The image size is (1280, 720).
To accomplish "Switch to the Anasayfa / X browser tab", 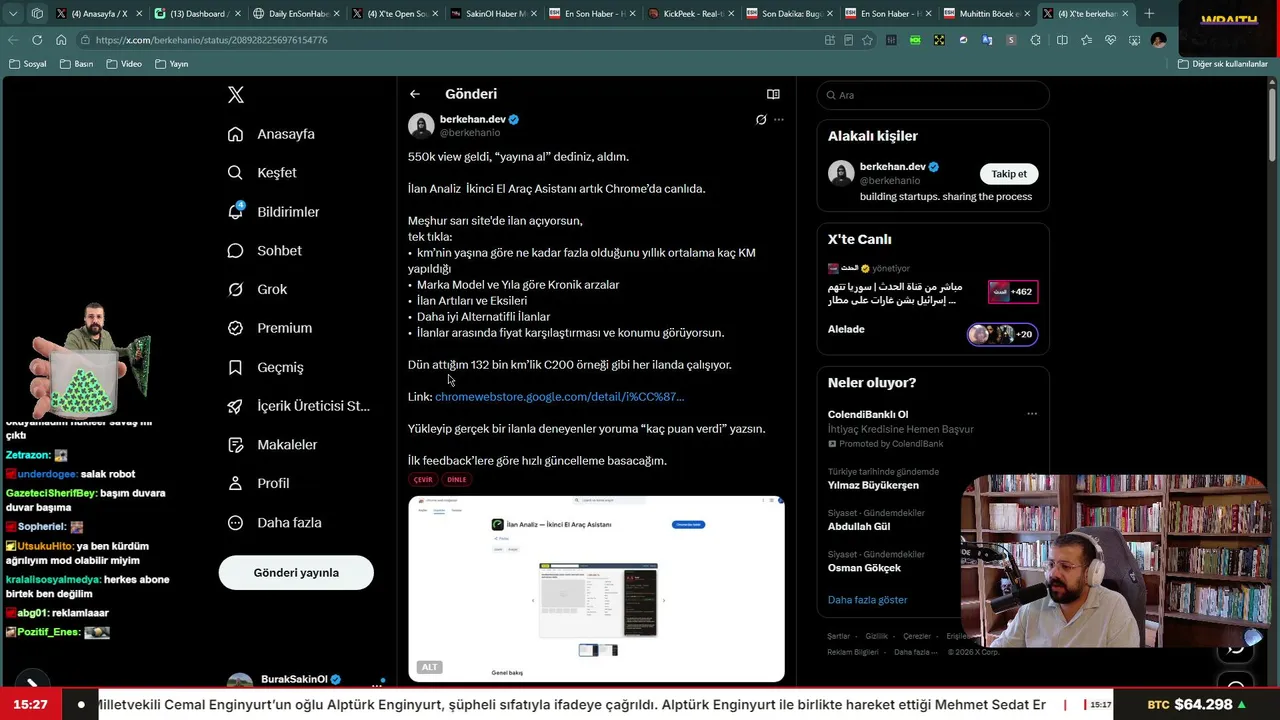I will pos(99,14).
